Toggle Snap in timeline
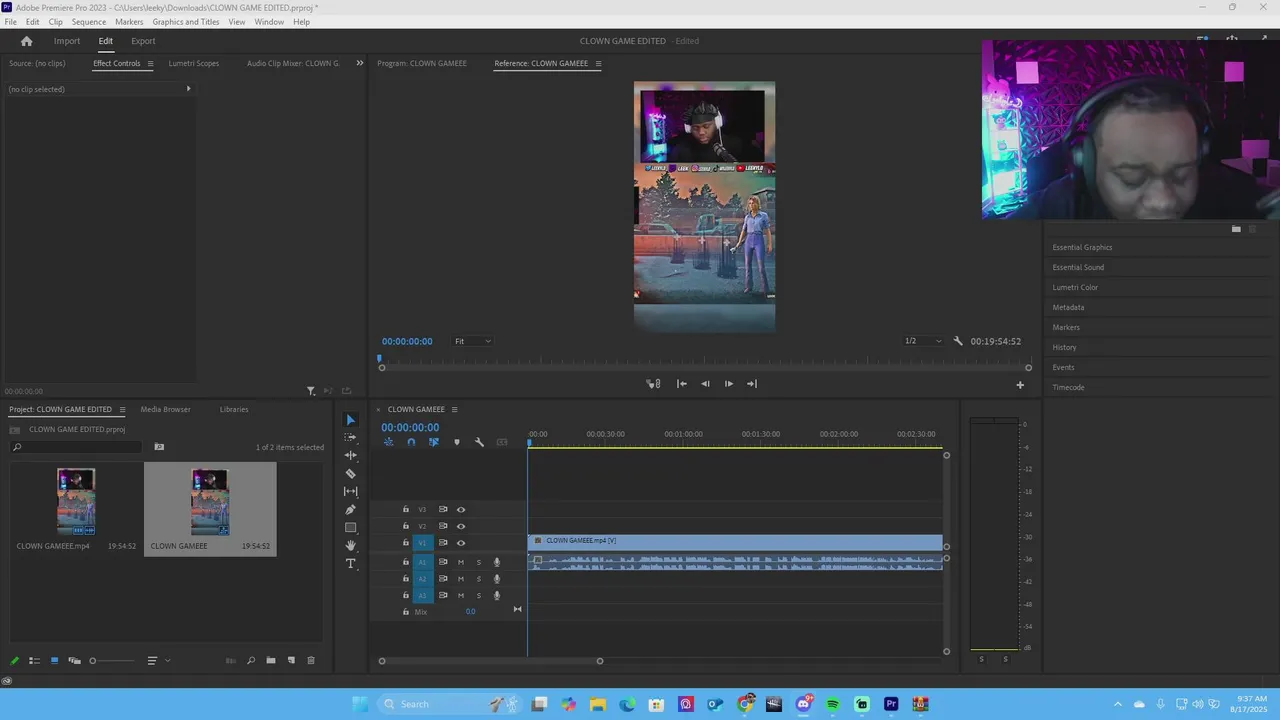 pyautogui.click(x=411, y=442)
